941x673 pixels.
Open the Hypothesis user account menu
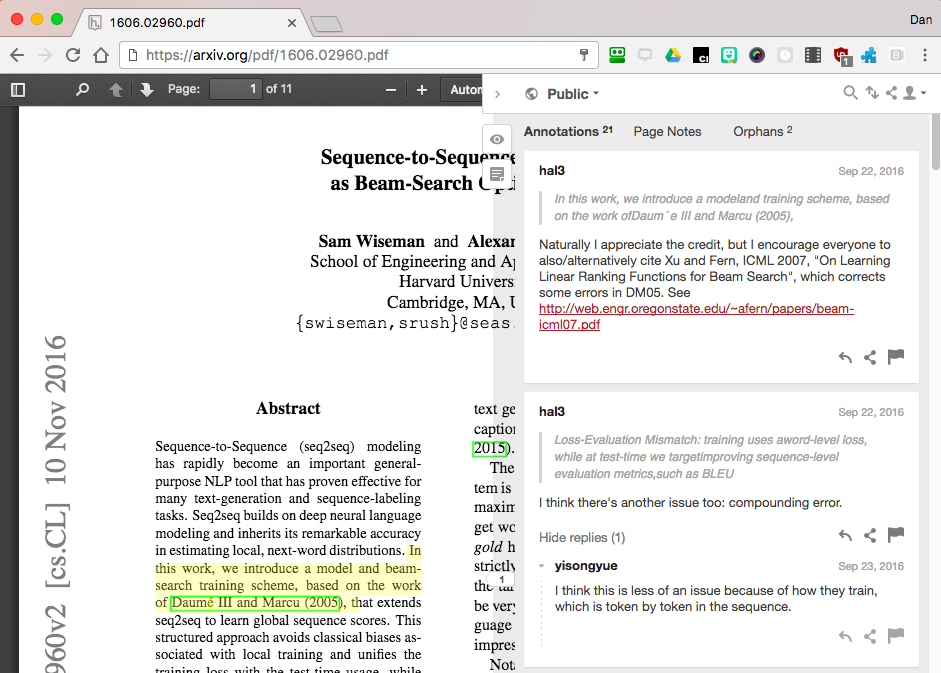click(x=915, y=93)
